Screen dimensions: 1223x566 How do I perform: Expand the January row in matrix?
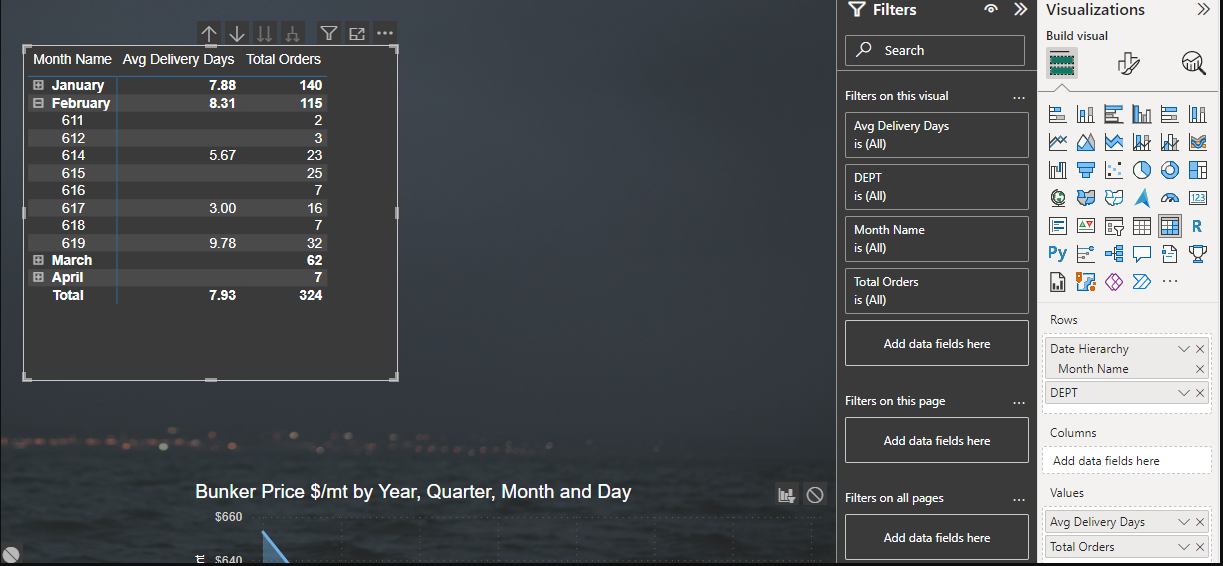[x=38, y=85]
